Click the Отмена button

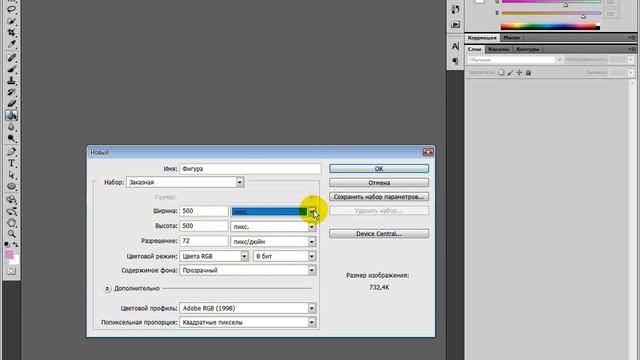[379, 183]
